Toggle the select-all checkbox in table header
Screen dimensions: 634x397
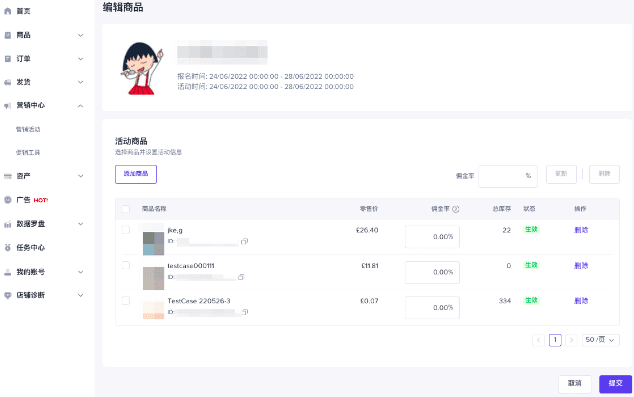pyautogui.click(x=126, y=209)
